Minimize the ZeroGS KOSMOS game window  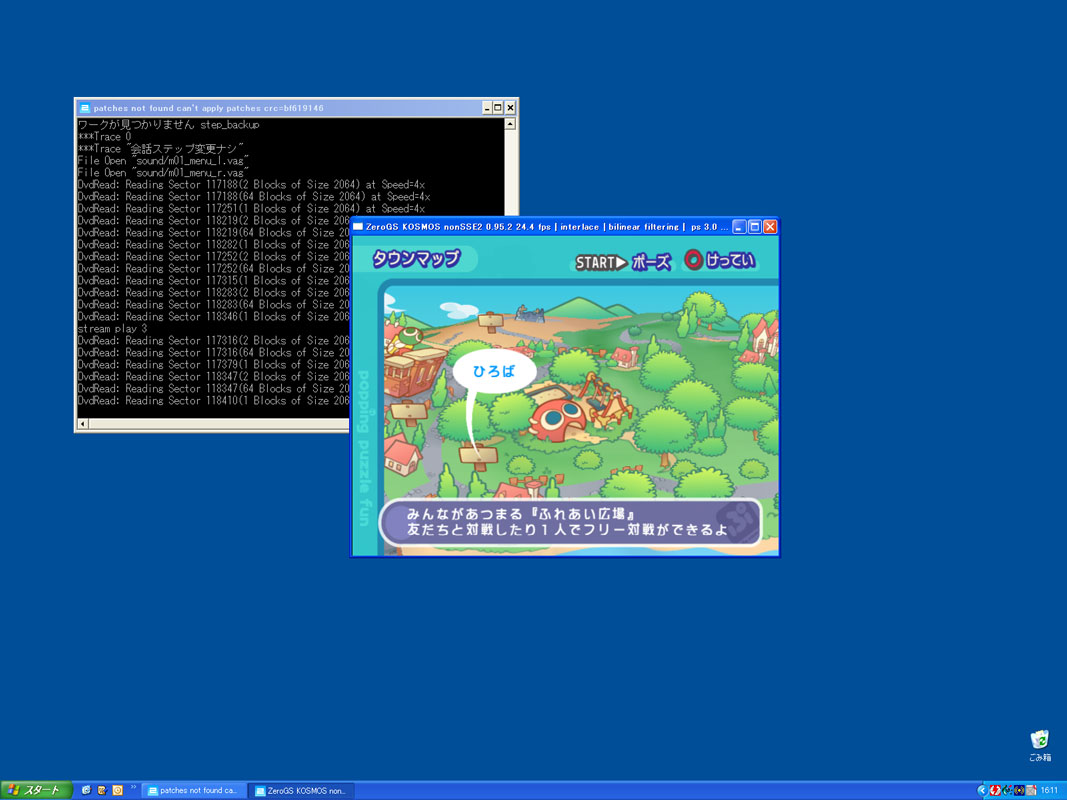[x=740, y=227]
